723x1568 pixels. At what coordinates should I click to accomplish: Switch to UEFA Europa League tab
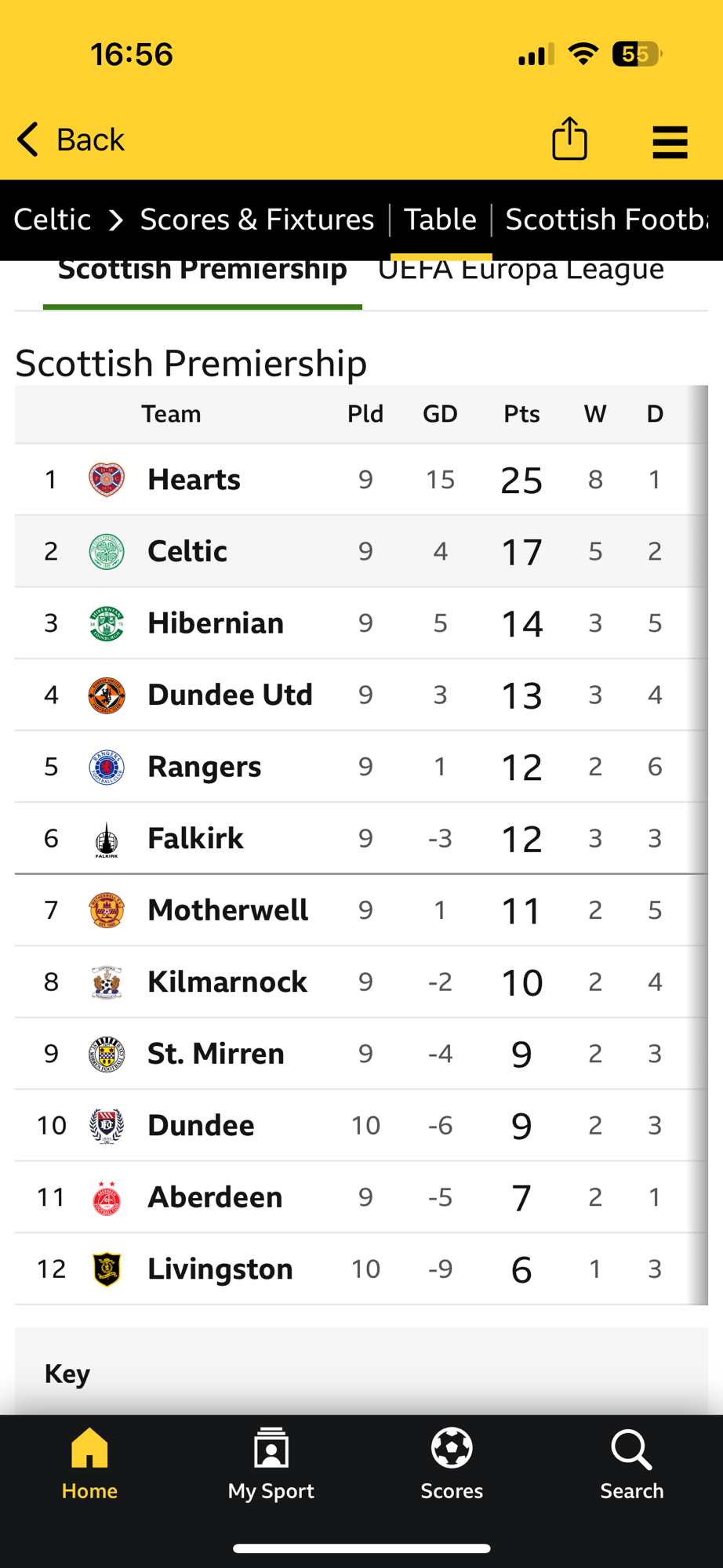(x=521, y=271)
